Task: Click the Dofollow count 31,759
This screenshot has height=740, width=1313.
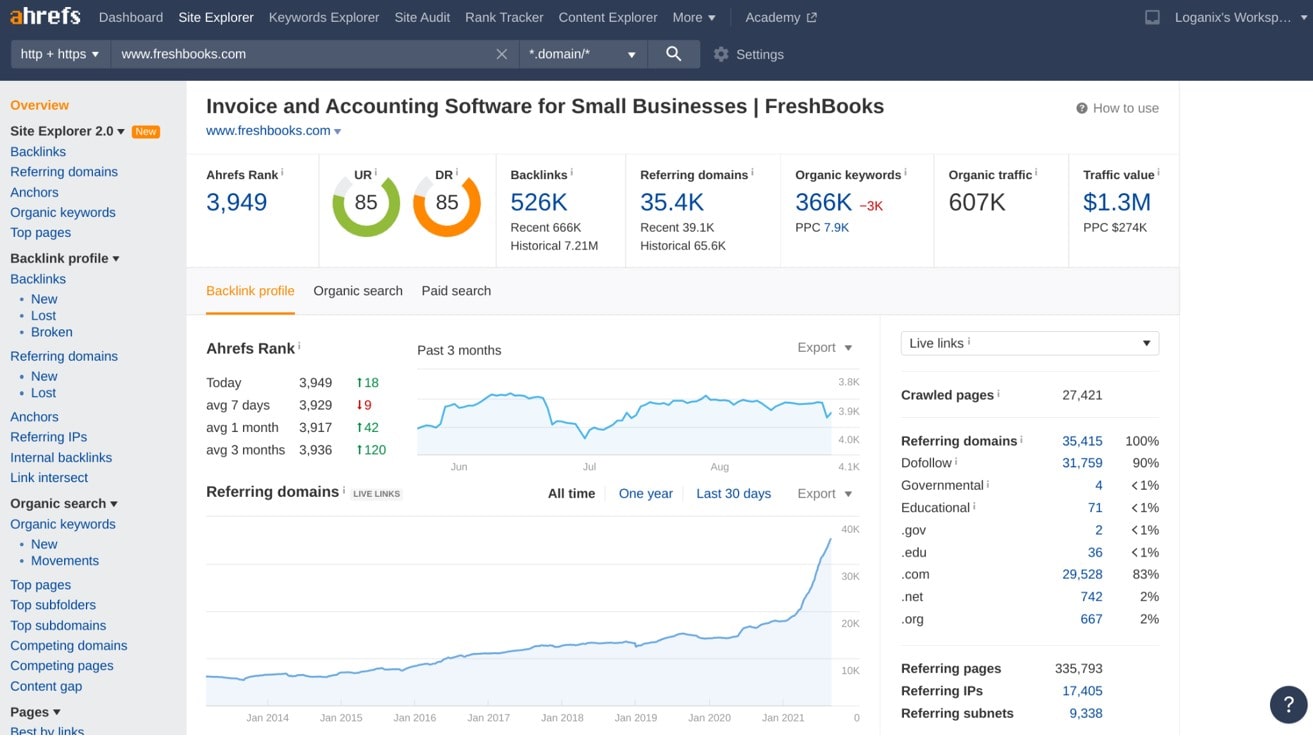Action: click(x=1082, y=463)
